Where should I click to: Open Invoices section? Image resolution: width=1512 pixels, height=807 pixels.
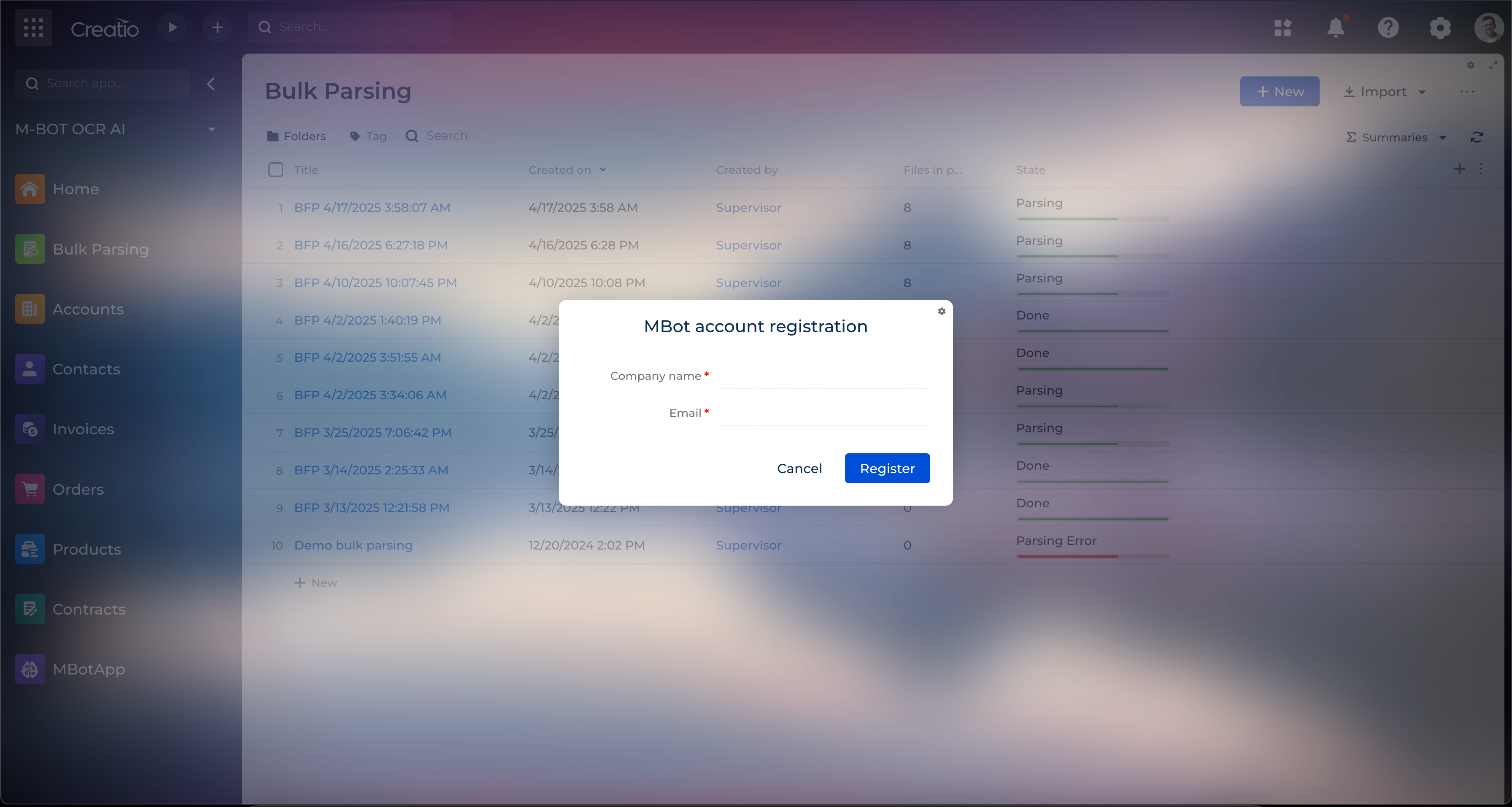[65, 429]
